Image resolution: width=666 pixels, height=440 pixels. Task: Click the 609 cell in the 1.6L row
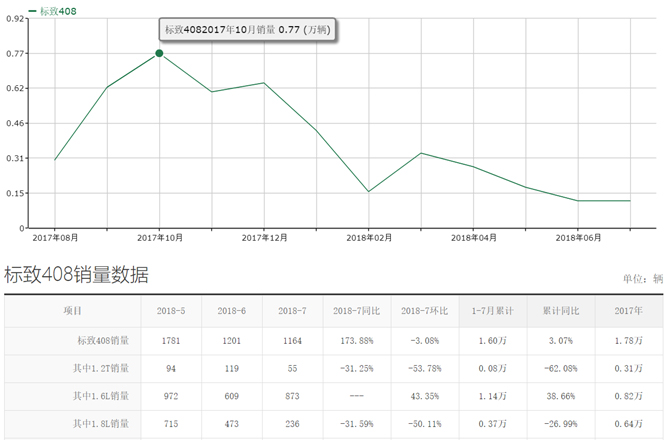pos(231,396)
